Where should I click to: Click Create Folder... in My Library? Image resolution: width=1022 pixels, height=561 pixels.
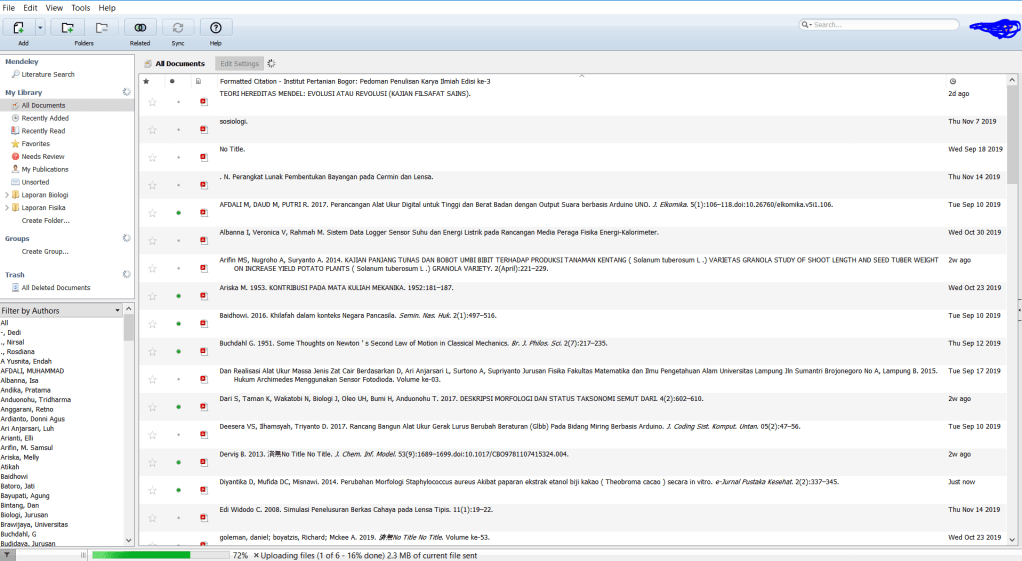[46, 220]
